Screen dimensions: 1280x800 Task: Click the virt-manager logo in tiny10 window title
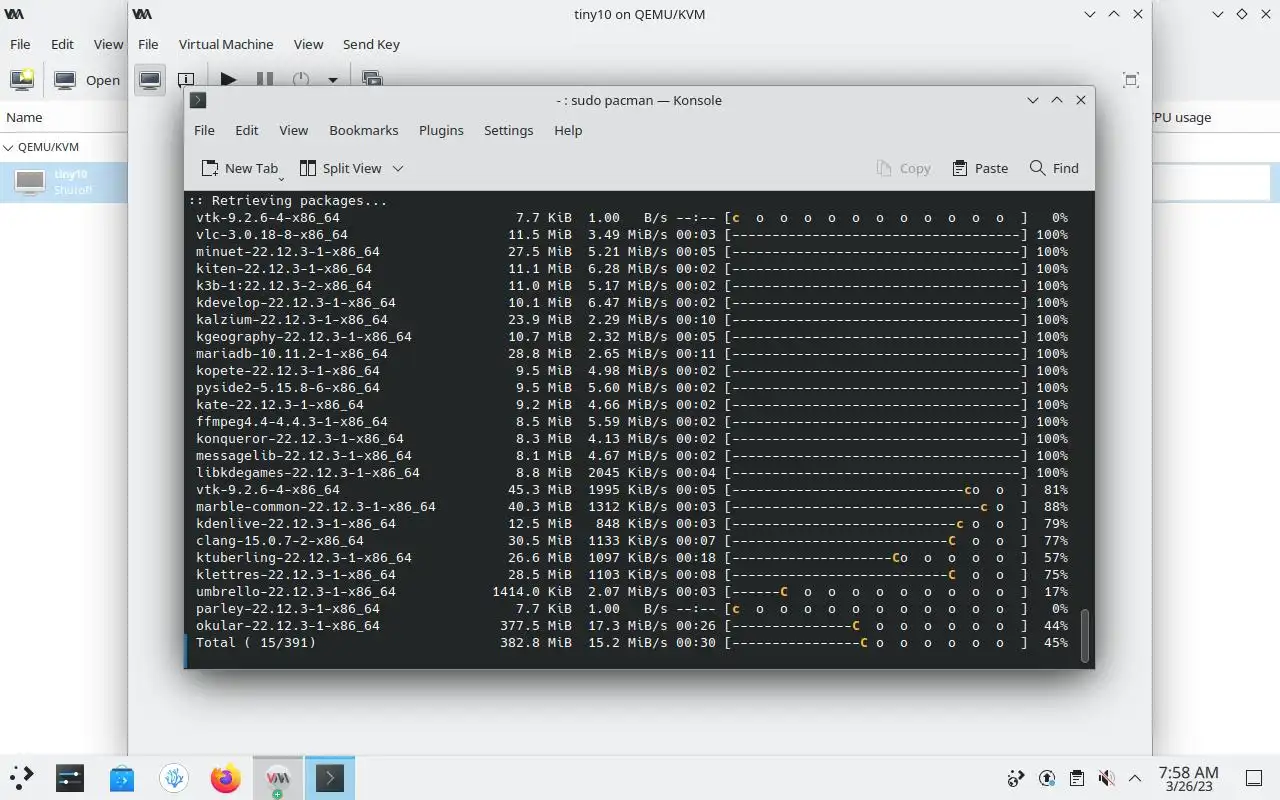click(x=142, y=14)
